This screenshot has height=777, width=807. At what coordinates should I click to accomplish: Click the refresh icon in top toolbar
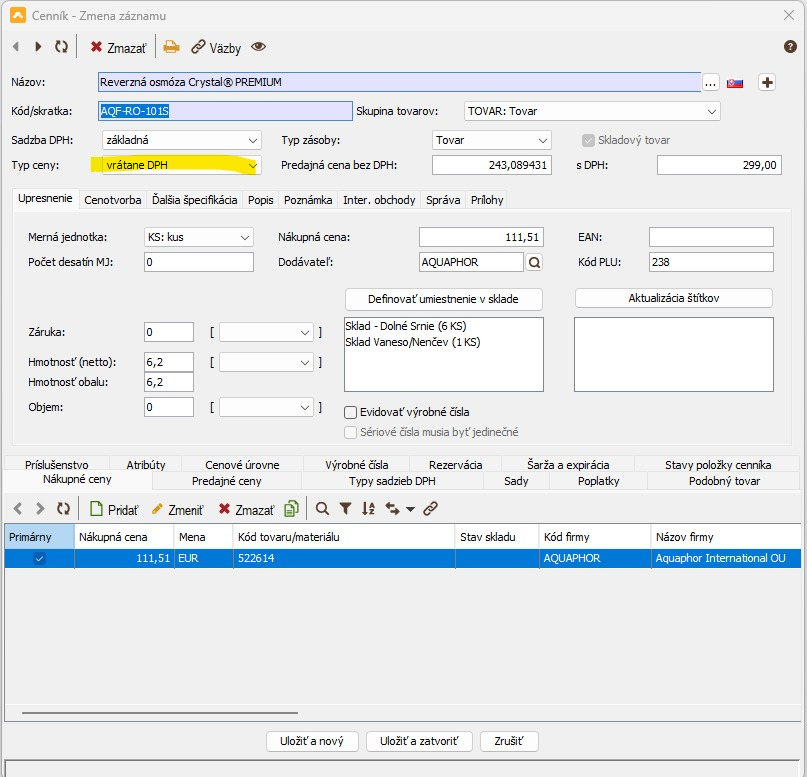(x=62, y=47)
